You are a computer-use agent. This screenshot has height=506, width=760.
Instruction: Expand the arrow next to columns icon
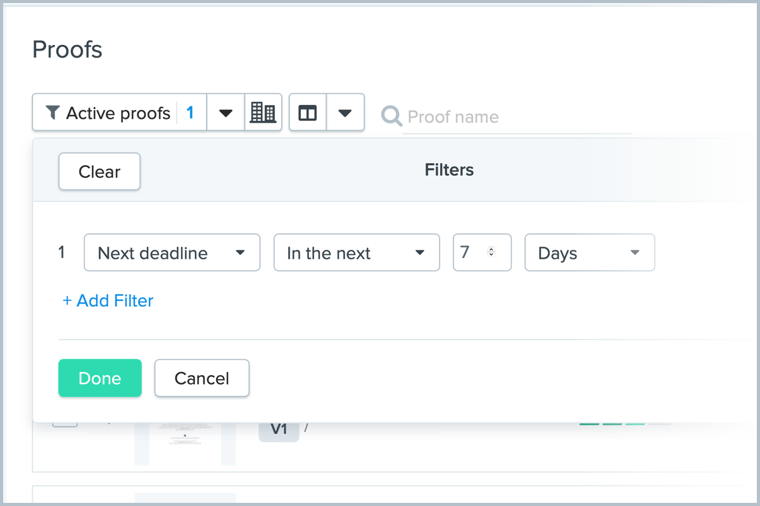pyautogui.click(x=345, y=113)
